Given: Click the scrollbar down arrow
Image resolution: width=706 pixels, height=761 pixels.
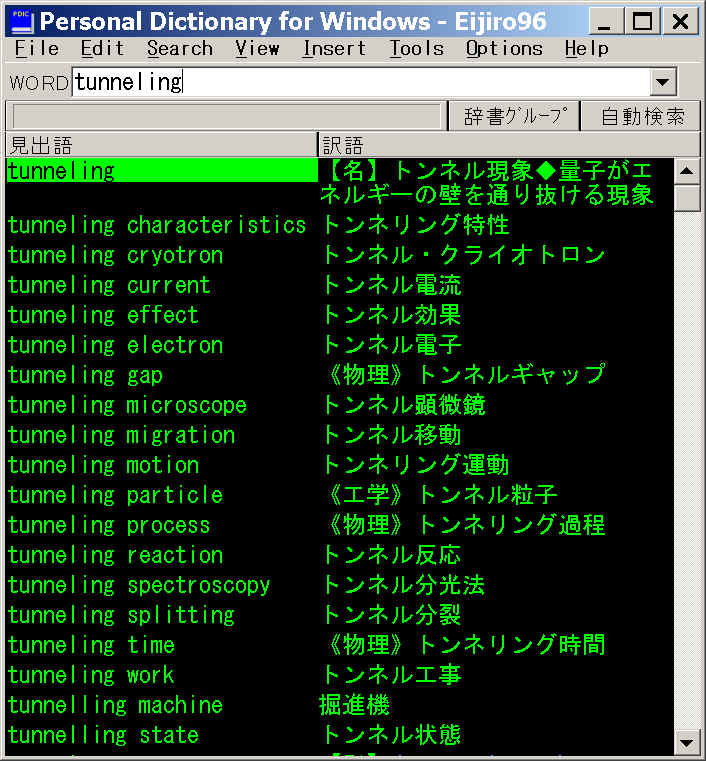Looking at the screenshot, I should coord(687,743).
